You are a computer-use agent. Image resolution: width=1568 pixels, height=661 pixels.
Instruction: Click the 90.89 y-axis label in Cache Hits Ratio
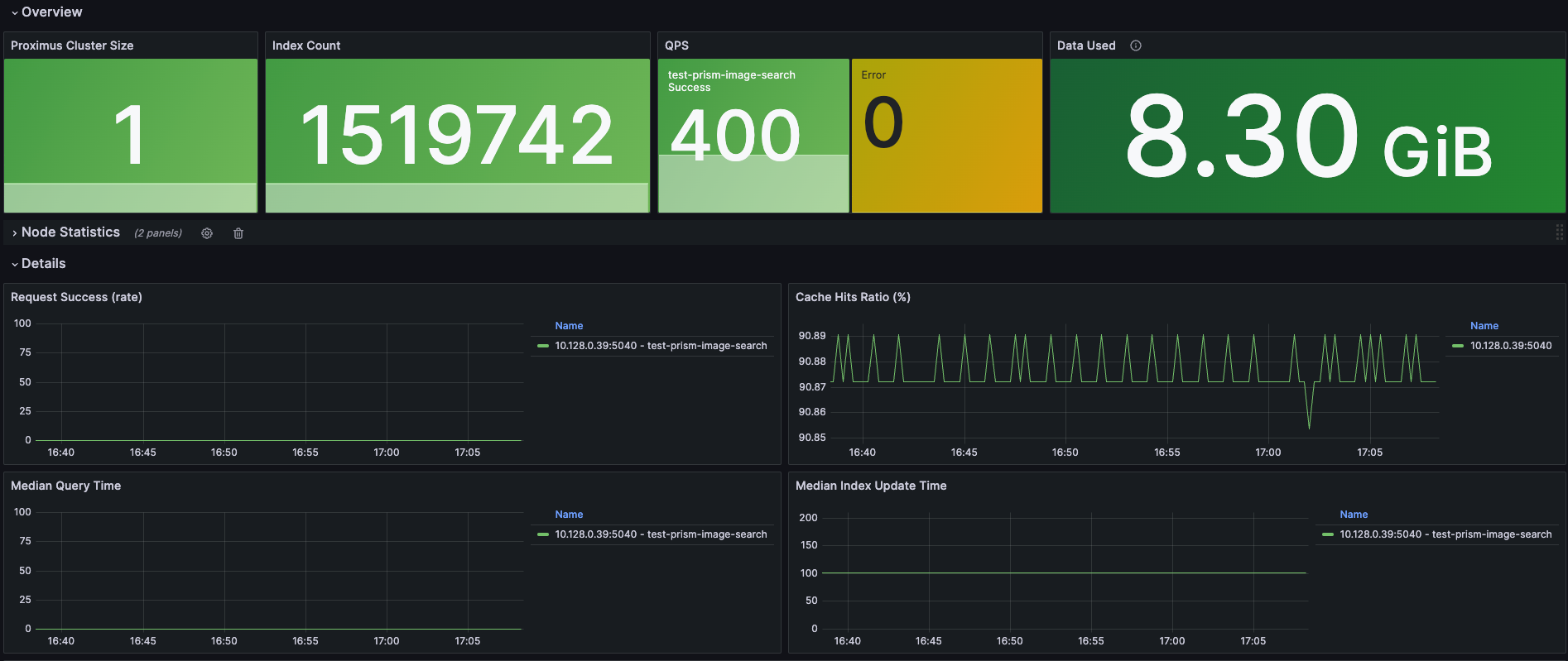[811, 336]
